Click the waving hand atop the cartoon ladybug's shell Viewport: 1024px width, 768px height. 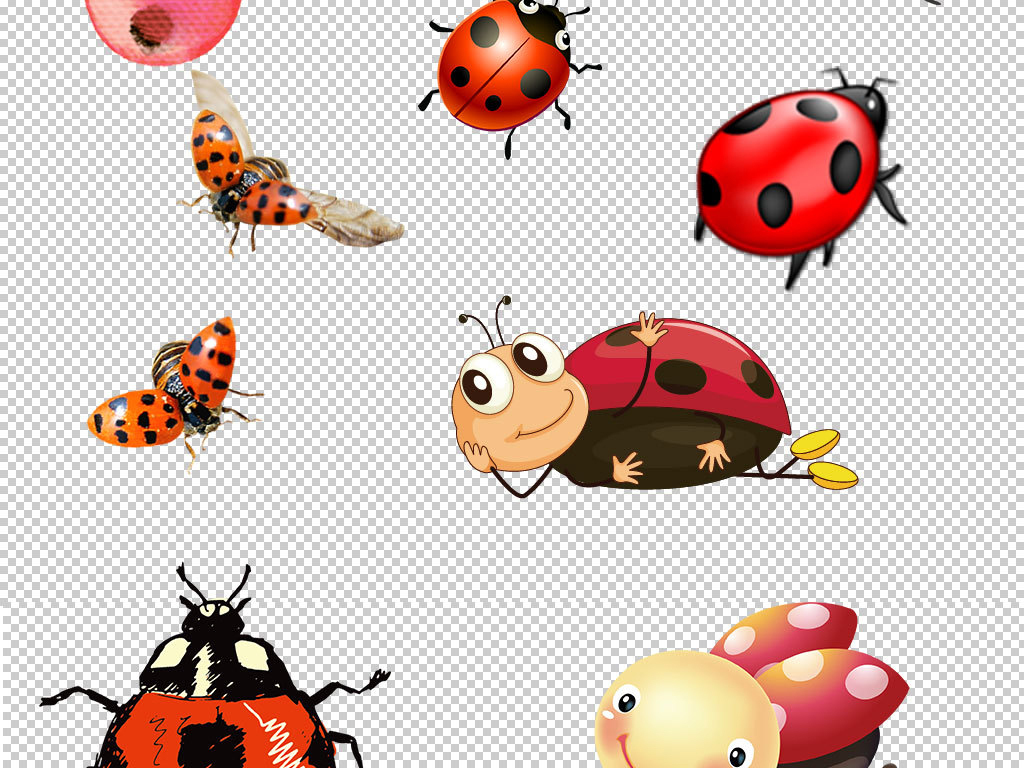pyautogui.click(x=649, y=329)
